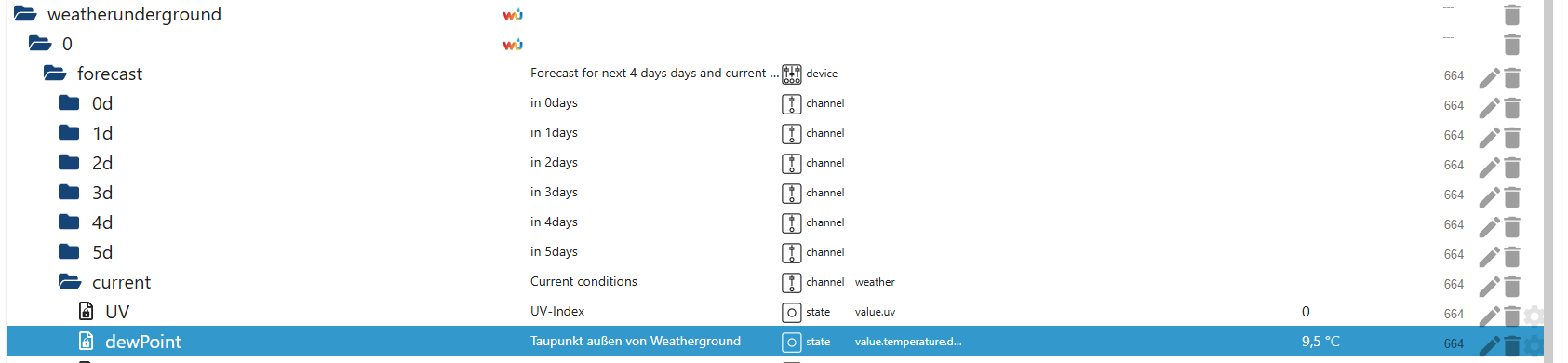Viewport: 1568px width, 363px height.
Task: Delete the weatherunderground adapter object
Action: tap(1512, 15)
